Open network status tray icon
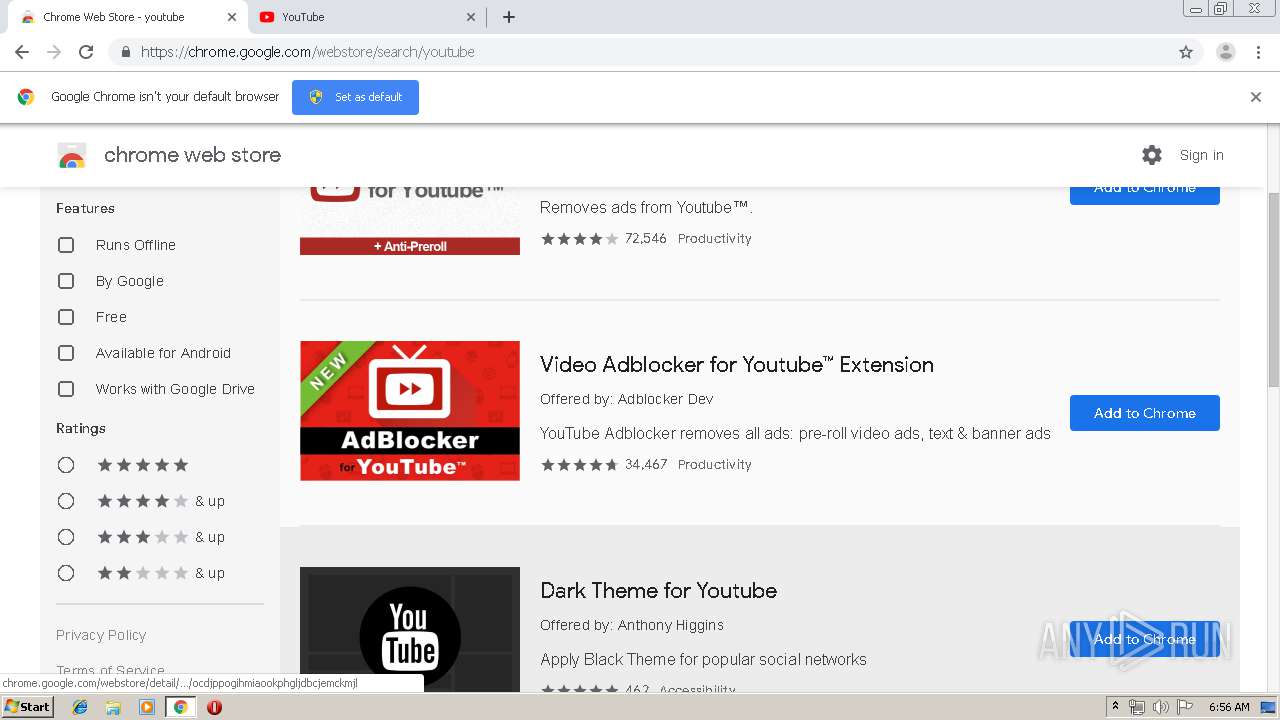Screen dimensions: 1280x720 coord(1137,707)
